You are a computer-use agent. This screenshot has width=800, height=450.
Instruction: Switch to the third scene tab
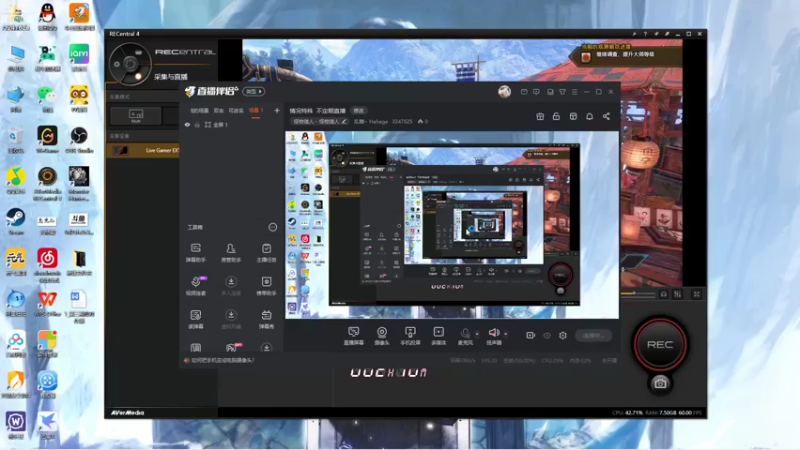[x=236, y=111]
